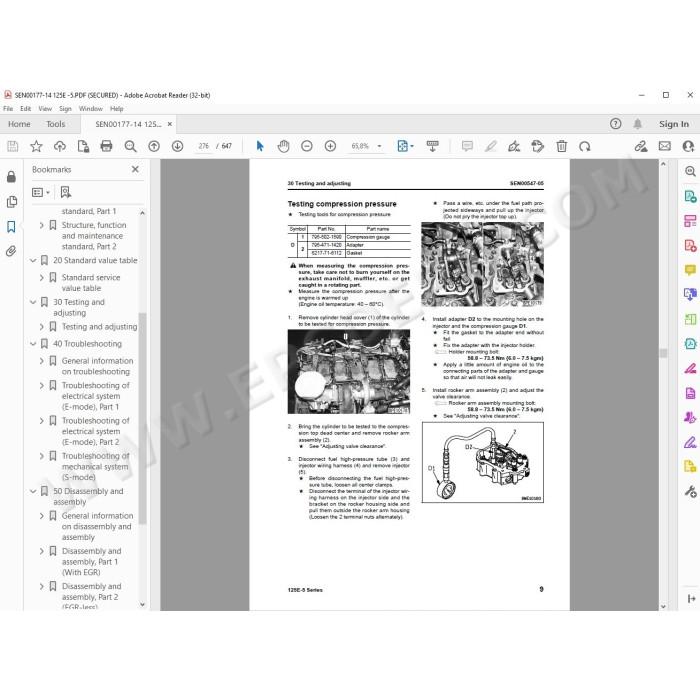The height and width of the screenshot is (700, 700).
Task: Add document to starred with star icon
Action: click(36, 146)
